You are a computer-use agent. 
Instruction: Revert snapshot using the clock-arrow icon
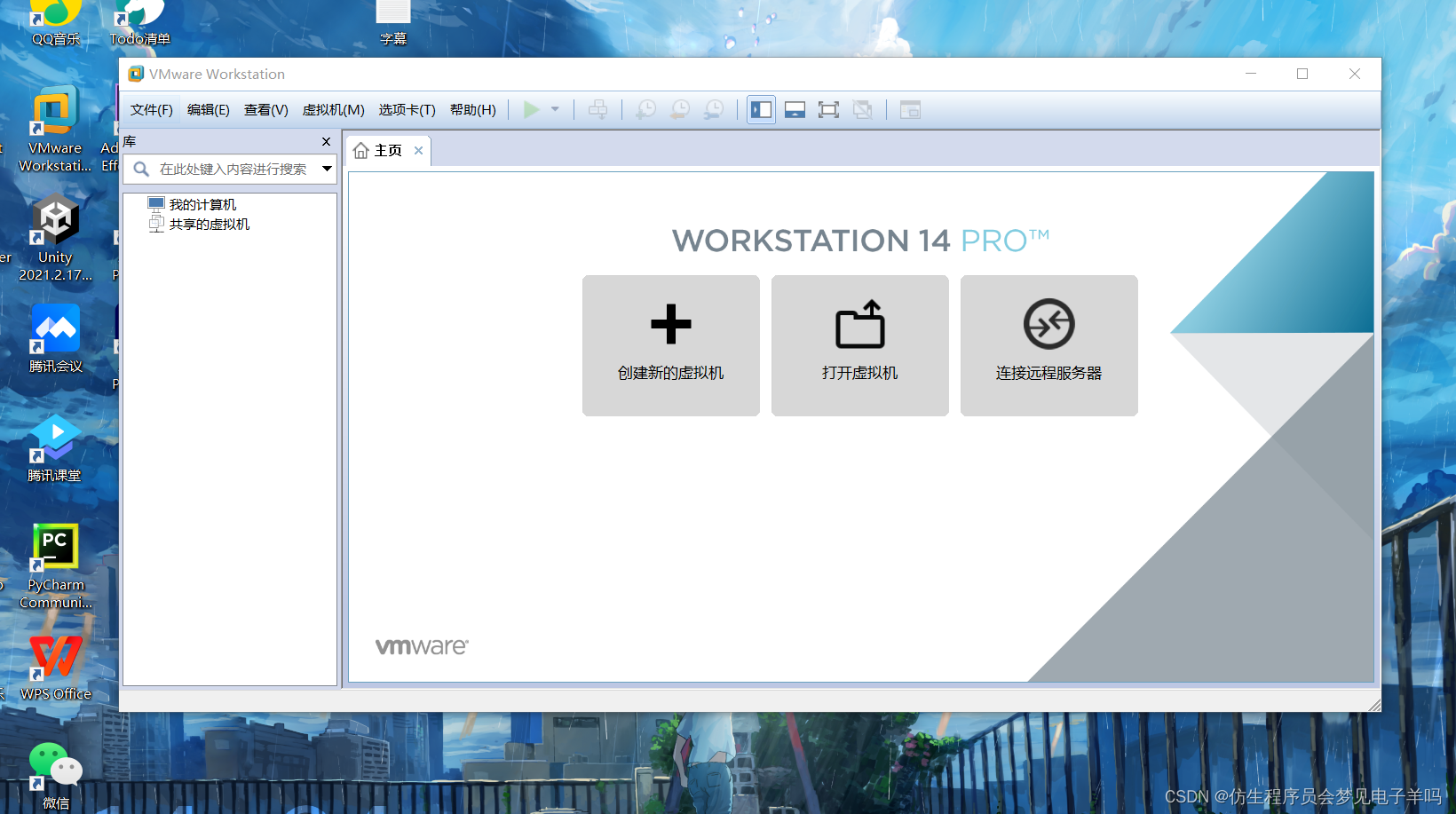point(680,110)
